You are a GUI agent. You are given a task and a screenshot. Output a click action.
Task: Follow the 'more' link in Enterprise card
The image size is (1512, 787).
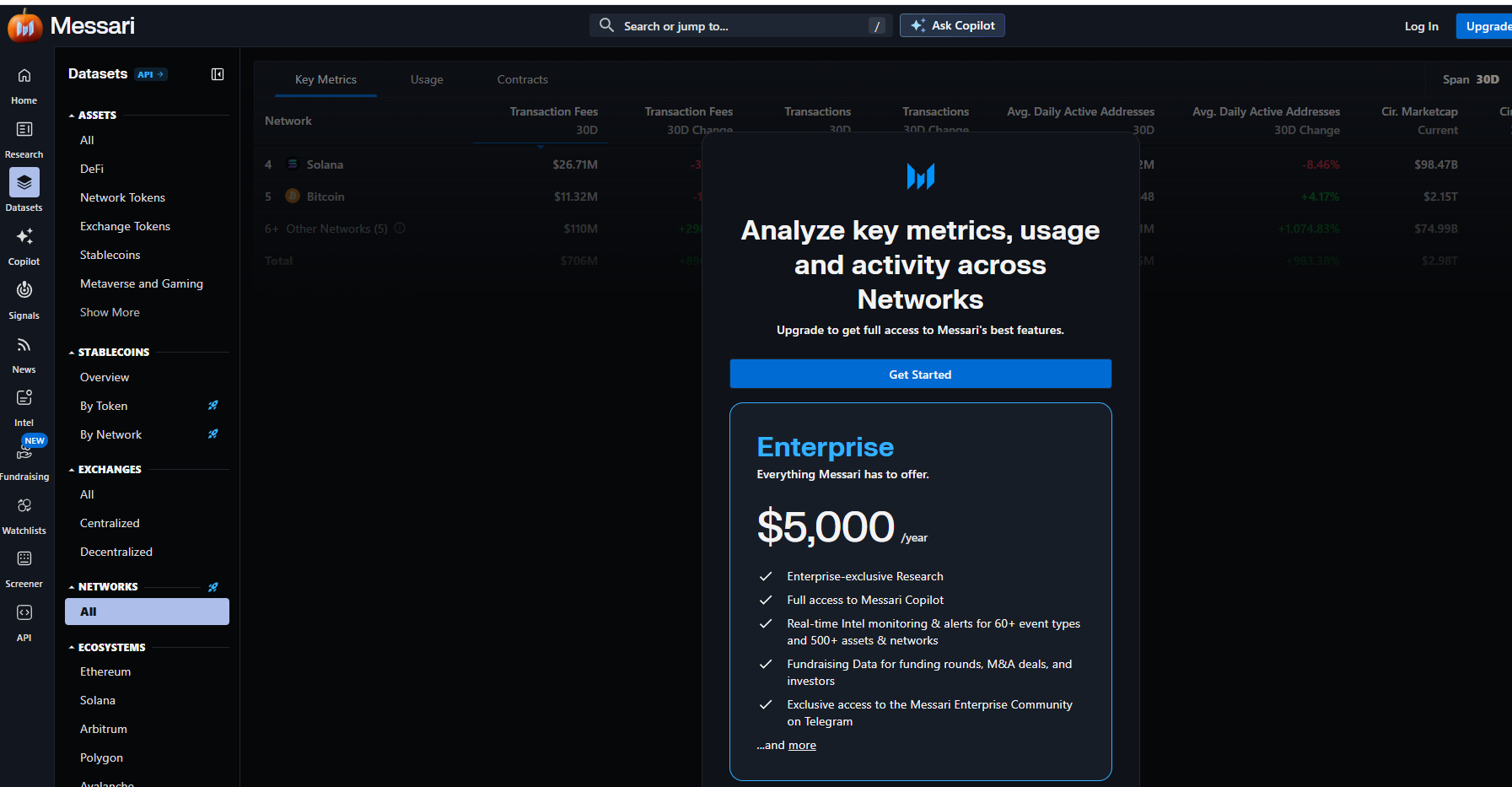[x=802, y=745]
